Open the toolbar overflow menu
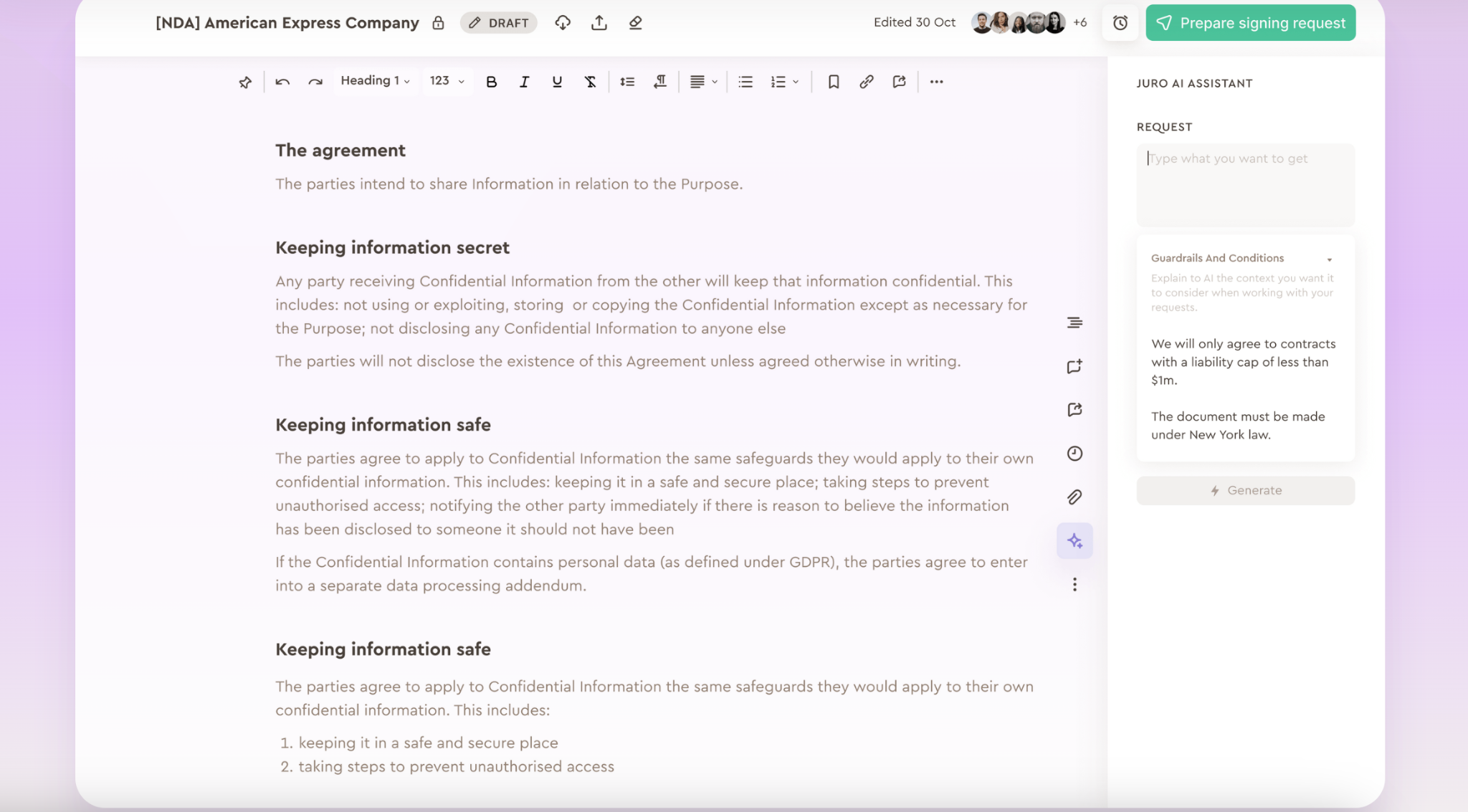This screenshot has height=812, width=1468. (936, 81)
